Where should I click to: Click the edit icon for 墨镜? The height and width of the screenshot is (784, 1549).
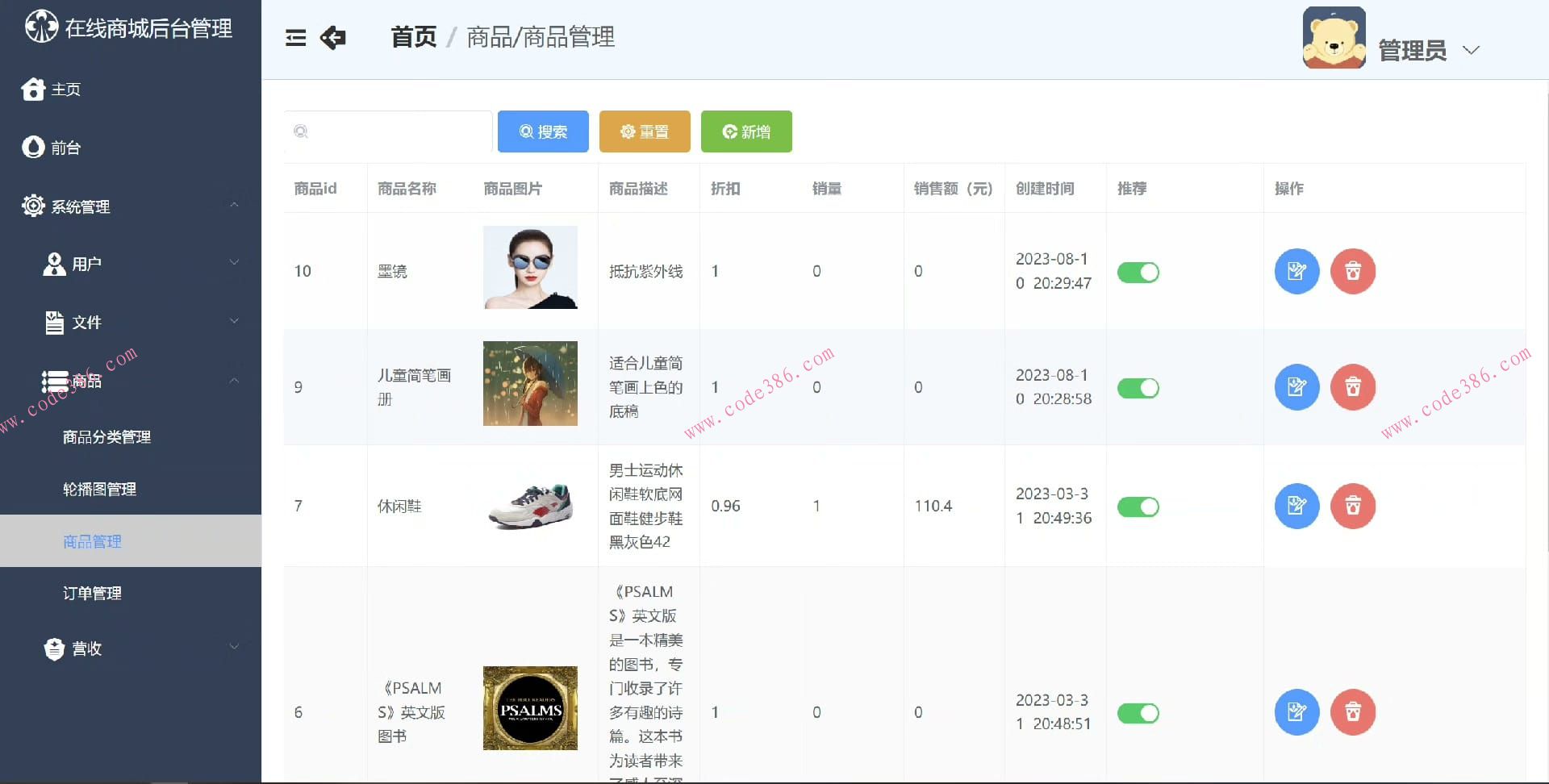tap(1296, 271)
